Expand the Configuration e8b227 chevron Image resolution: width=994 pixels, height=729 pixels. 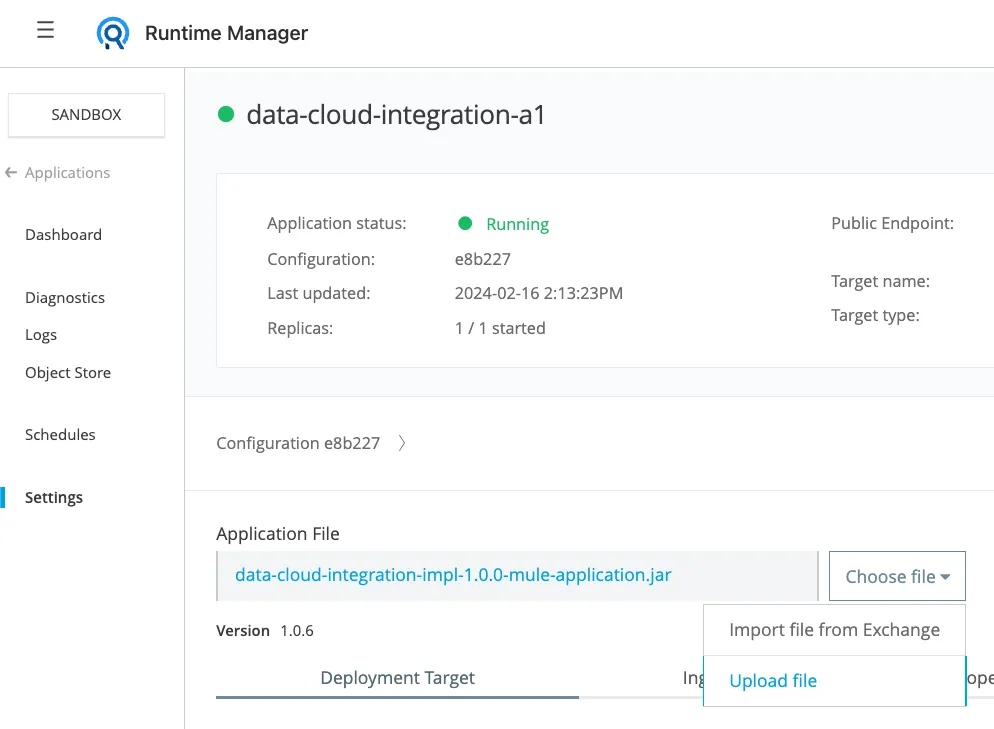pos(402,443)
